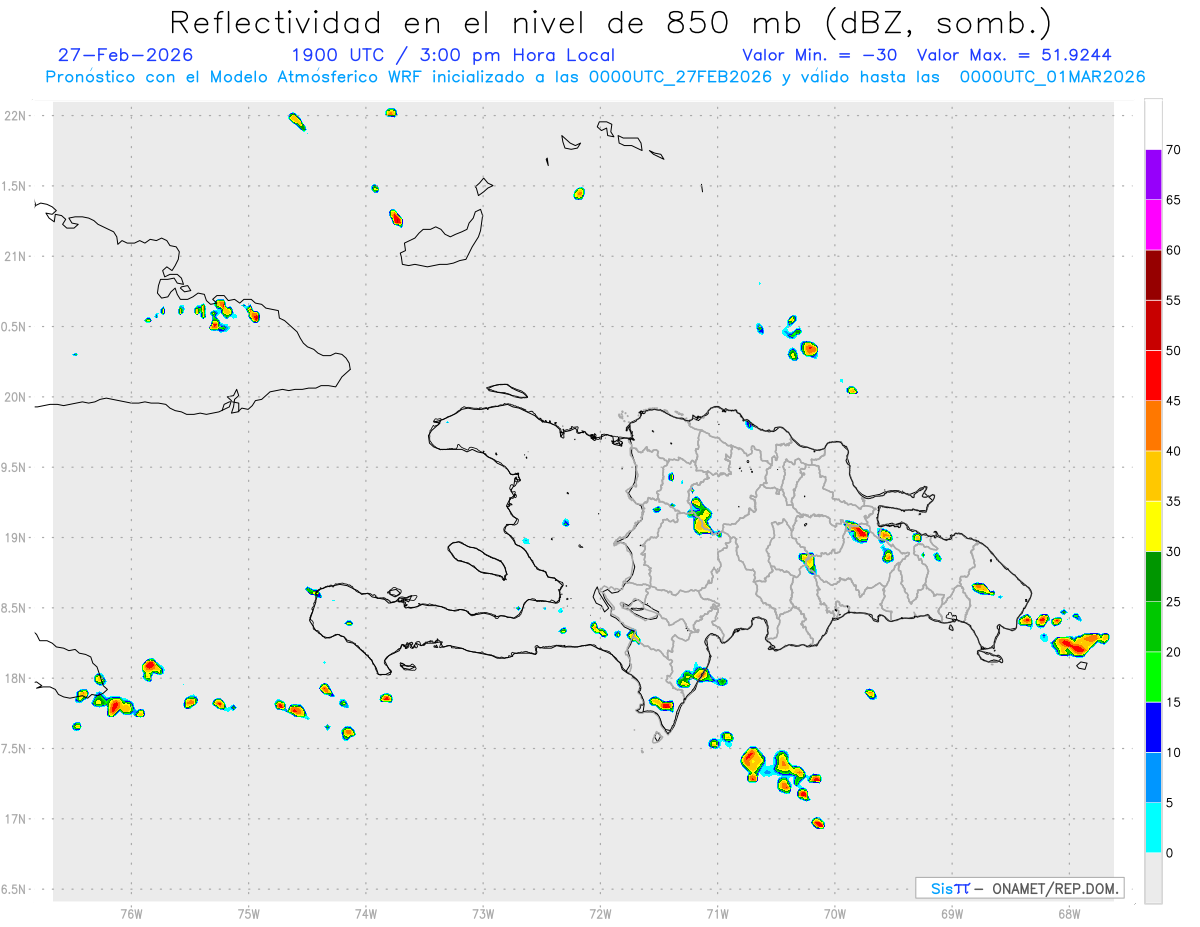Click the purple 65–70 dBZ color band

(x=1153, y=175)
